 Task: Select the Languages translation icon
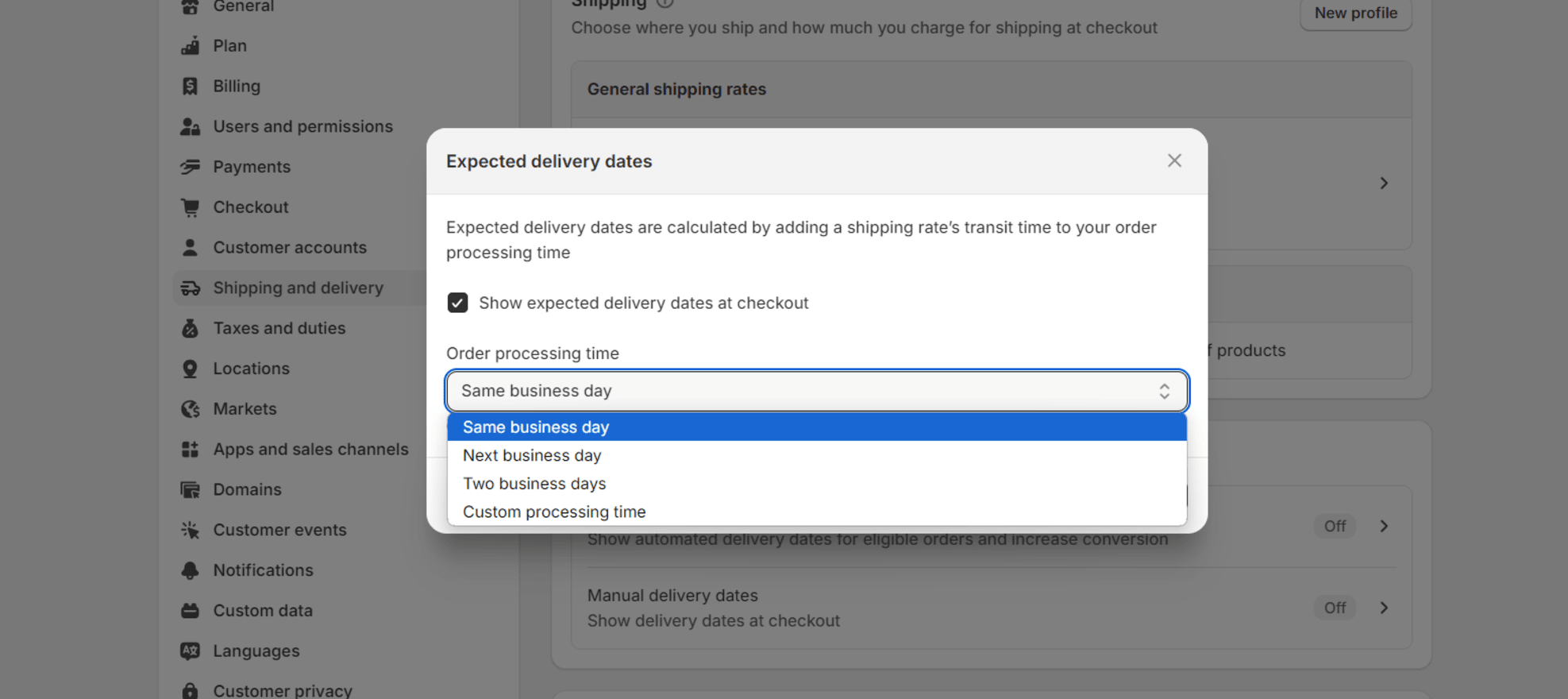tap(191, 651)
